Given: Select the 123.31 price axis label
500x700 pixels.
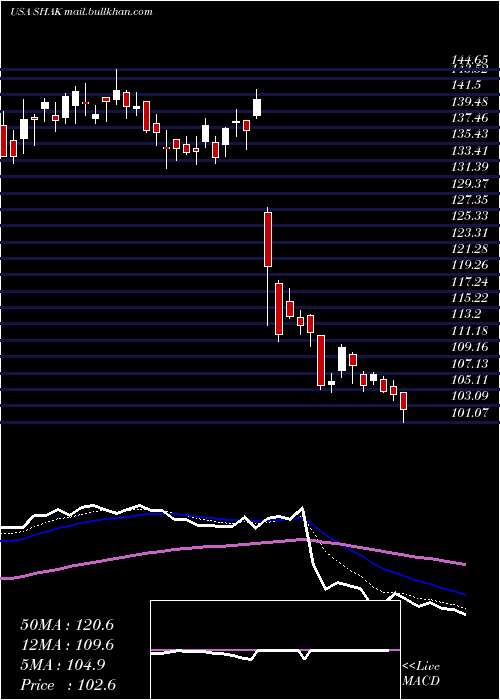Looking at the screenshot, I should 469,233.
